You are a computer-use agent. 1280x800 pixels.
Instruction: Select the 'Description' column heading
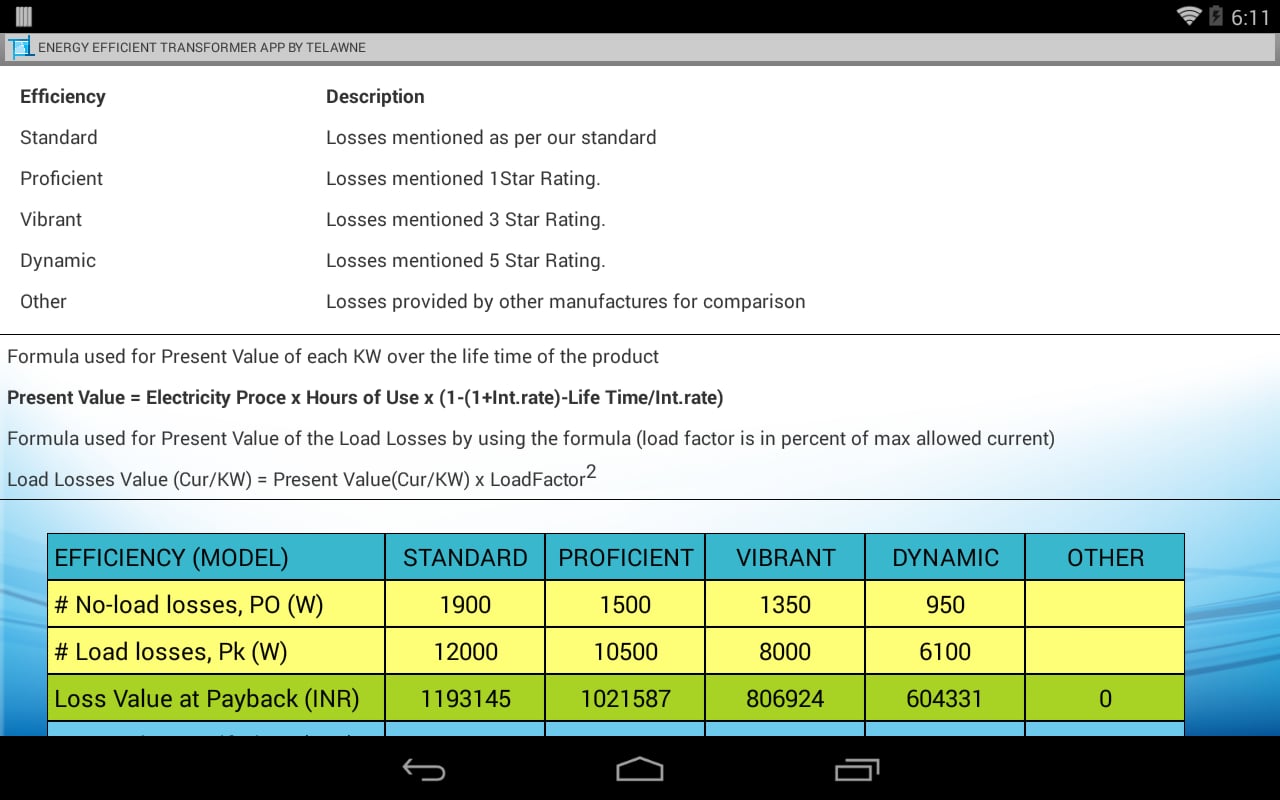click(x=375, y=96)
